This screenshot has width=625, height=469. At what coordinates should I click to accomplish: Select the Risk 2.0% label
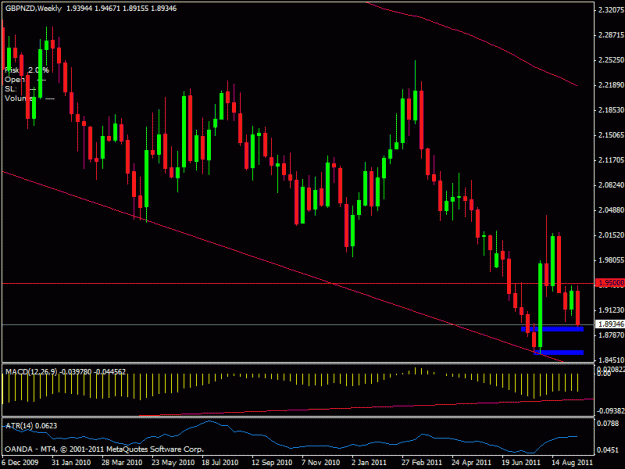click(x=27, y=70)
